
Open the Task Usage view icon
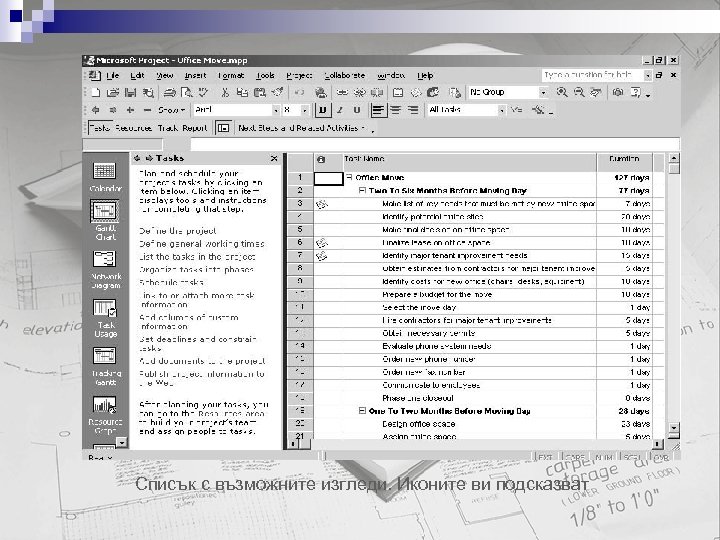[x=105, y=318]
